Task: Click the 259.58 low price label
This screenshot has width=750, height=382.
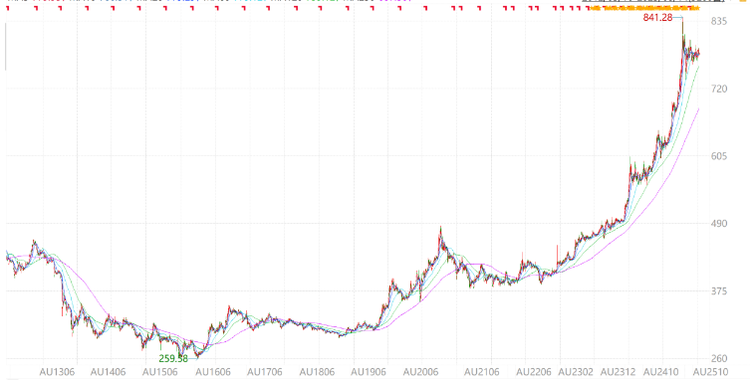Action: coord(173,359)
